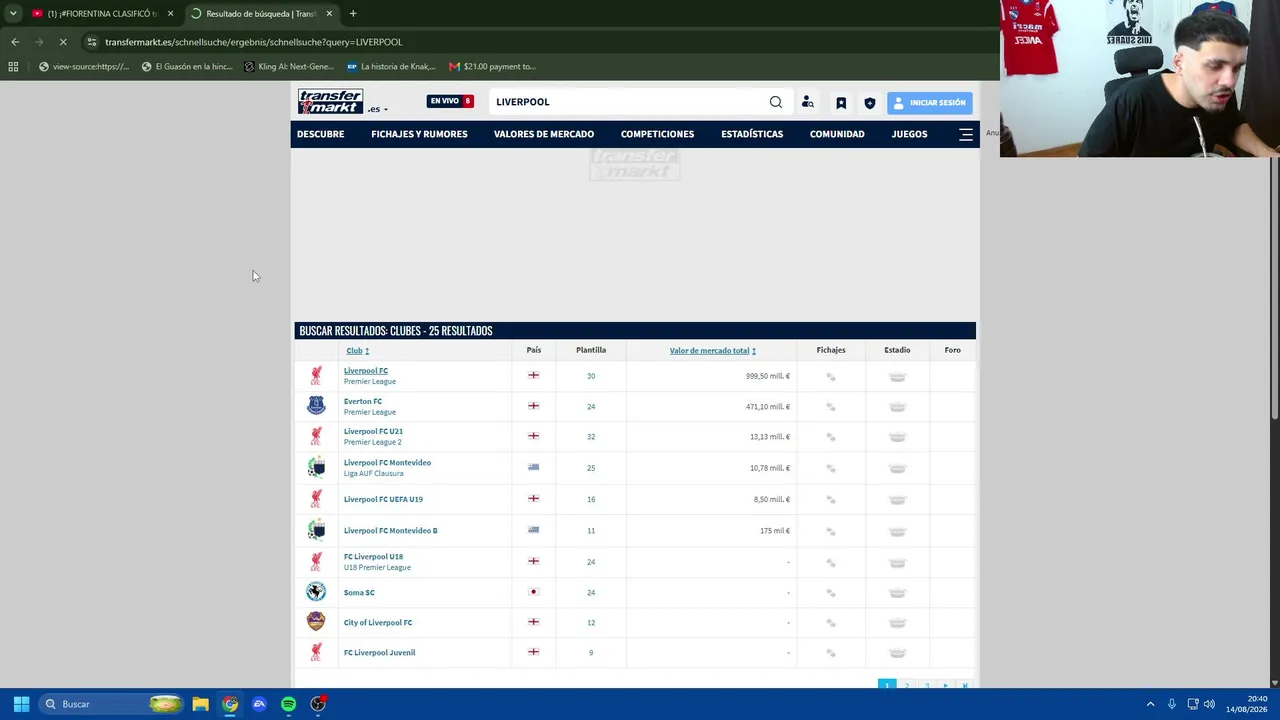Viewport: 1280px width, 720px height.
Task: Open La historia de Knak bookmark
Action: click(391, 67)
